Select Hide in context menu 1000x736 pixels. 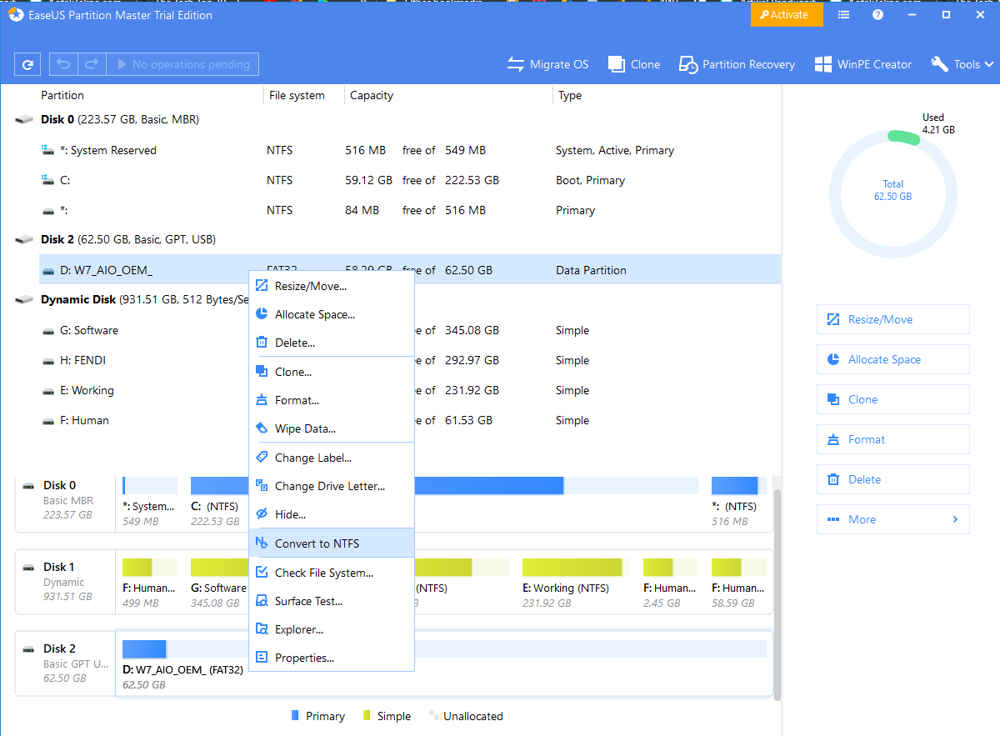click(x=332, y=515)
